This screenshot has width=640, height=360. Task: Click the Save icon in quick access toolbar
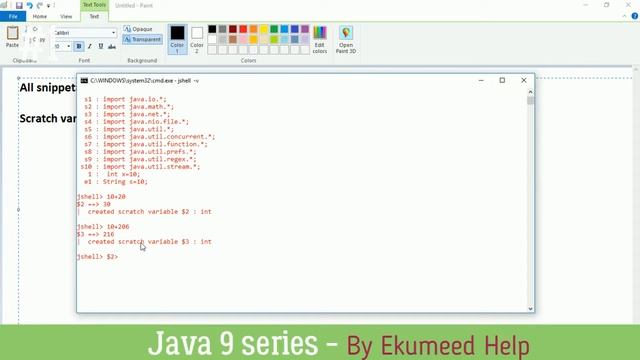[x=19, y=6]
